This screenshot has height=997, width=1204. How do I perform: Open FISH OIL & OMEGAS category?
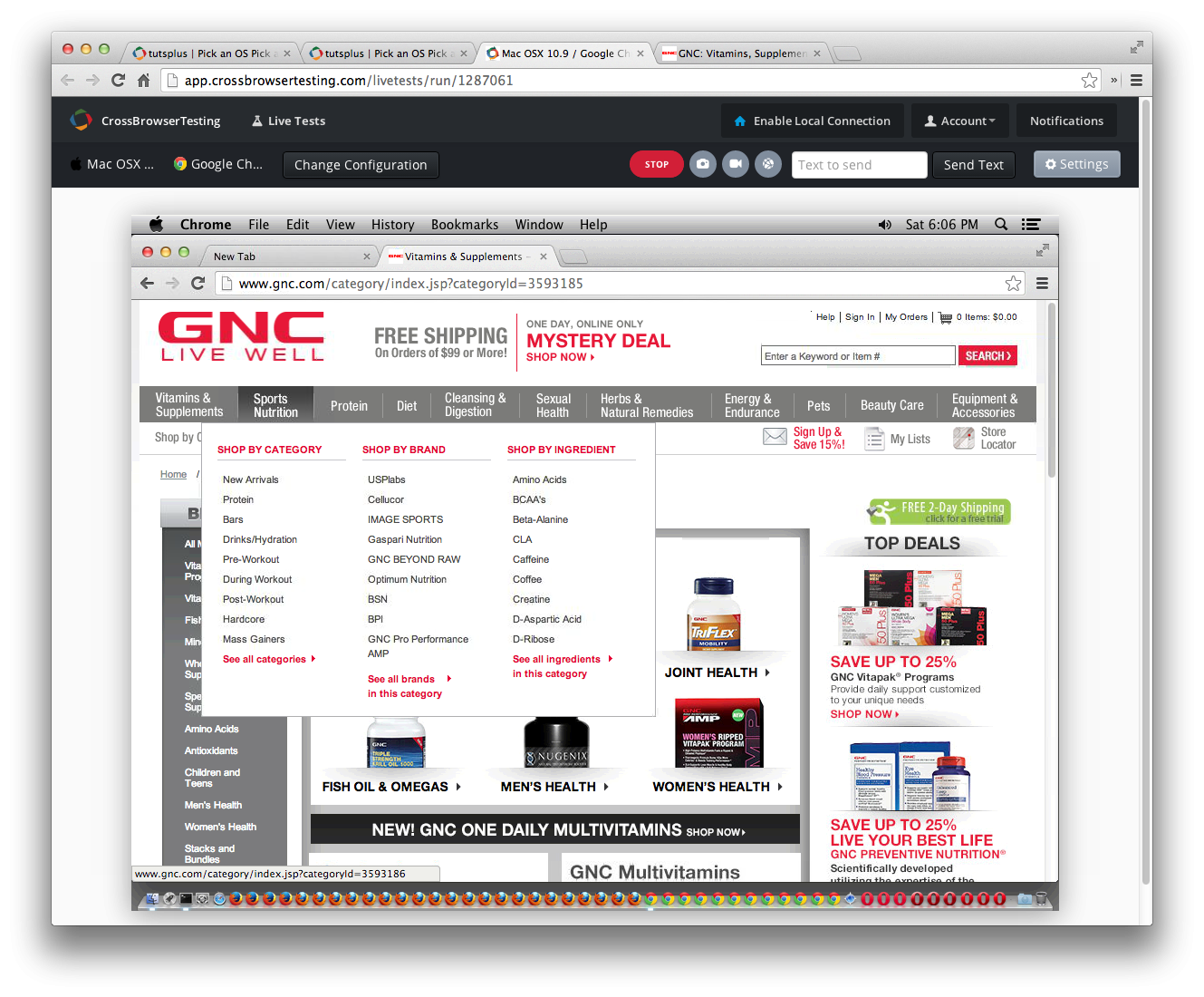[391, 787]
